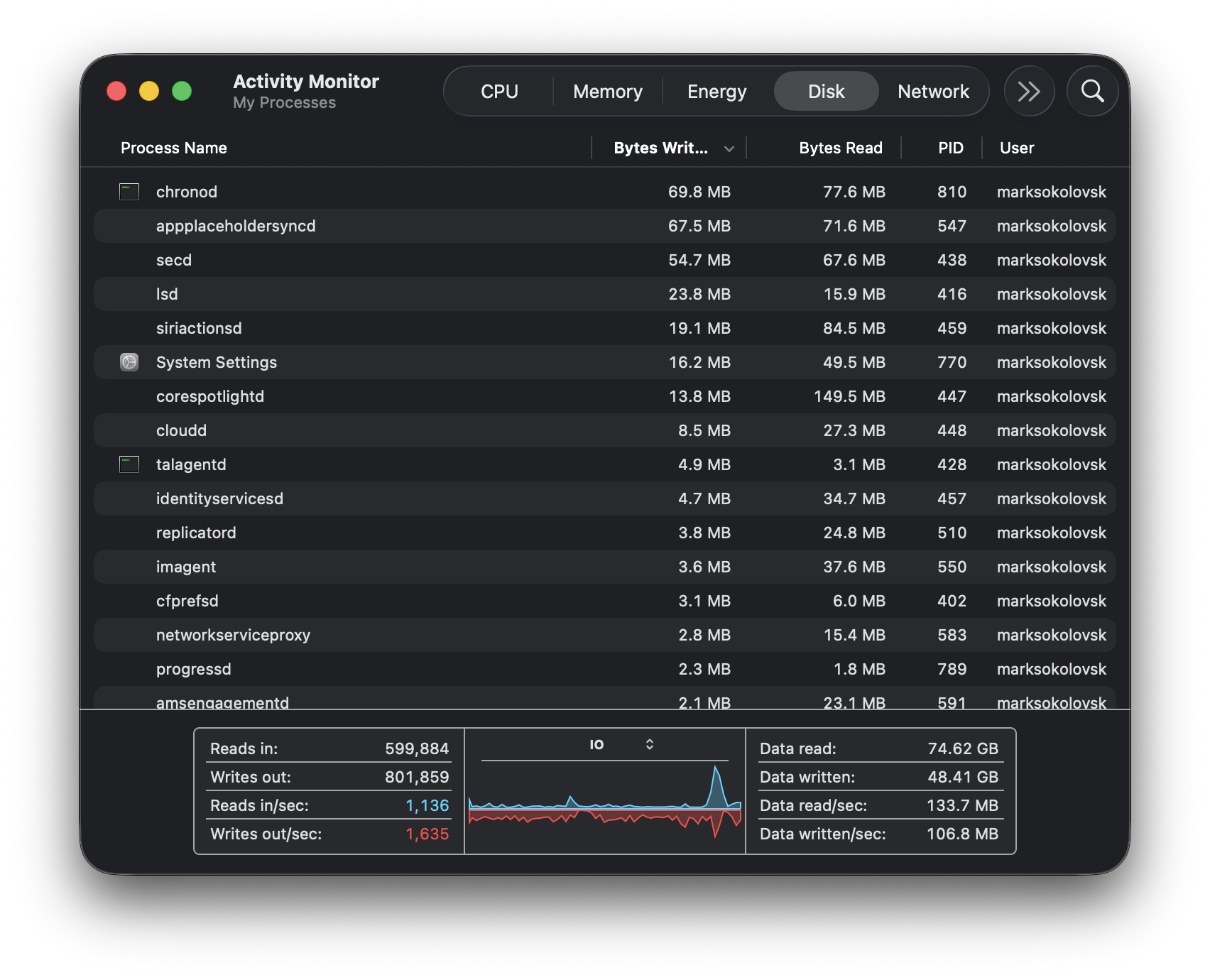Sort by the Process Name header
Viewport: 1210px width, 980px height.
point(174,148)
